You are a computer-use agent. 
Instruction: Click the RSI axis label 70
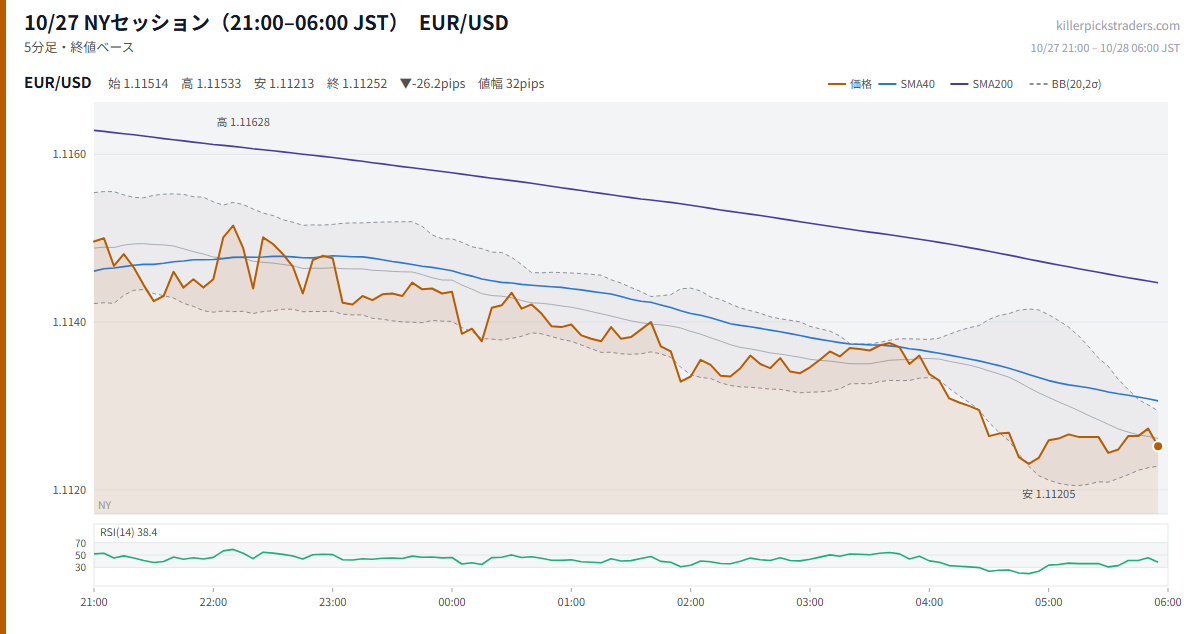[x=81, y=543]
